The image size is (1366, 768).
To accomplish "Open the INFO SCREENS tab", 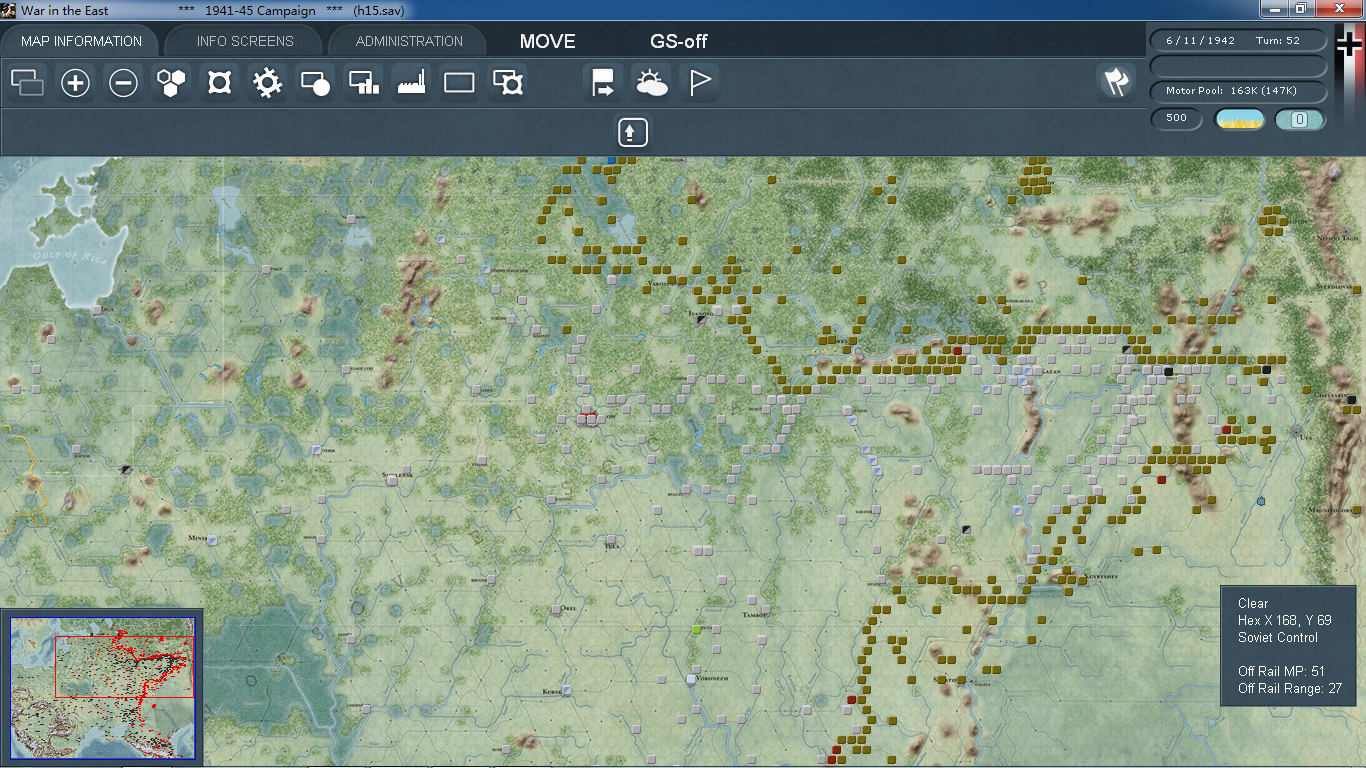I will [245, 41].
